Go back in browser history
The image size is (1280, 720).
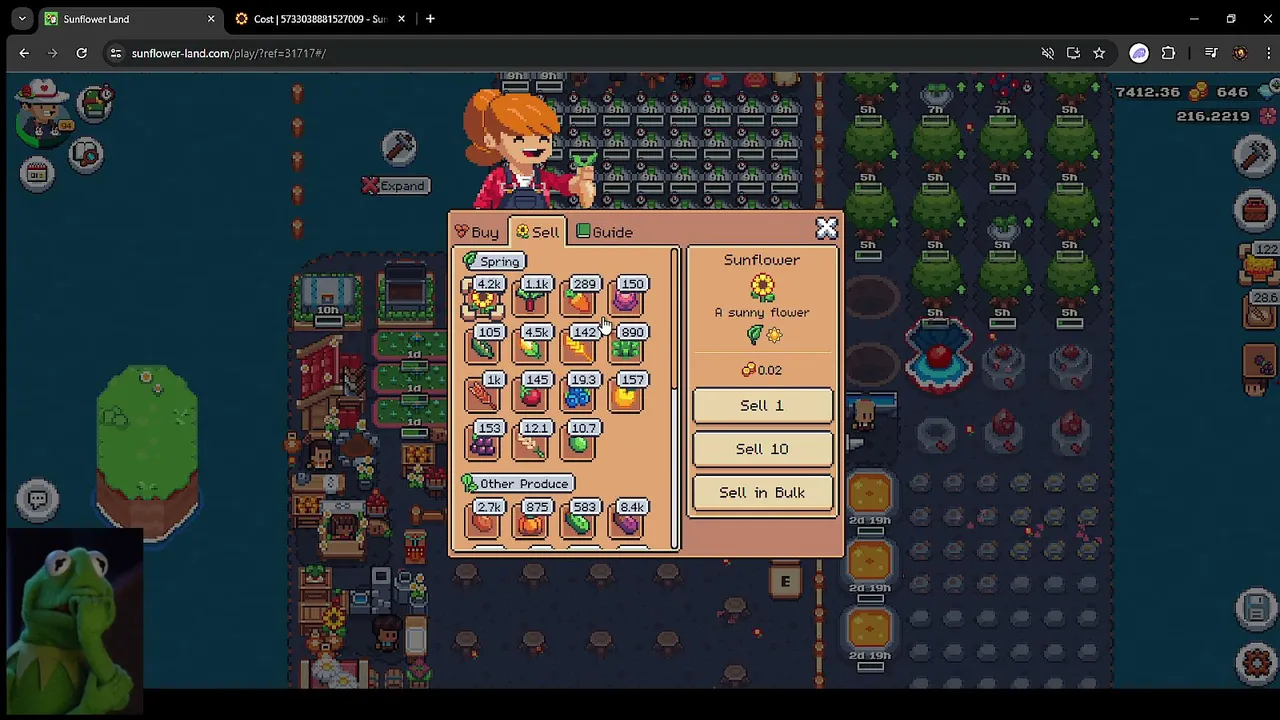(x=24, y=53)
